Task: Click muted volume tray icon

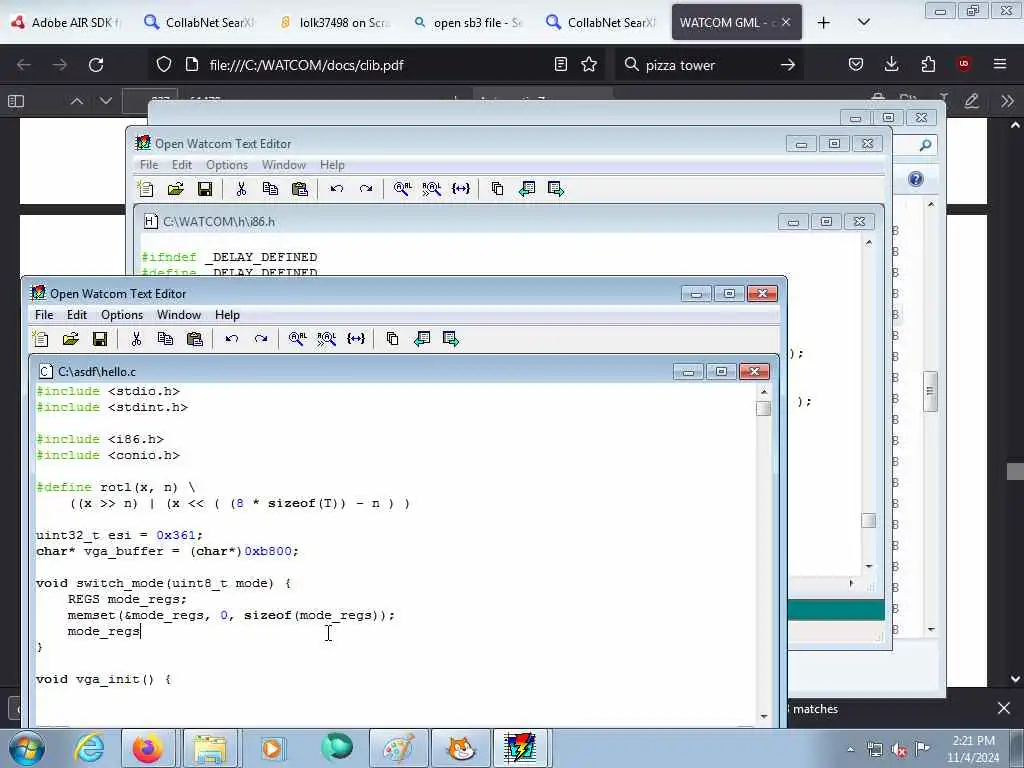Action: 899,750
